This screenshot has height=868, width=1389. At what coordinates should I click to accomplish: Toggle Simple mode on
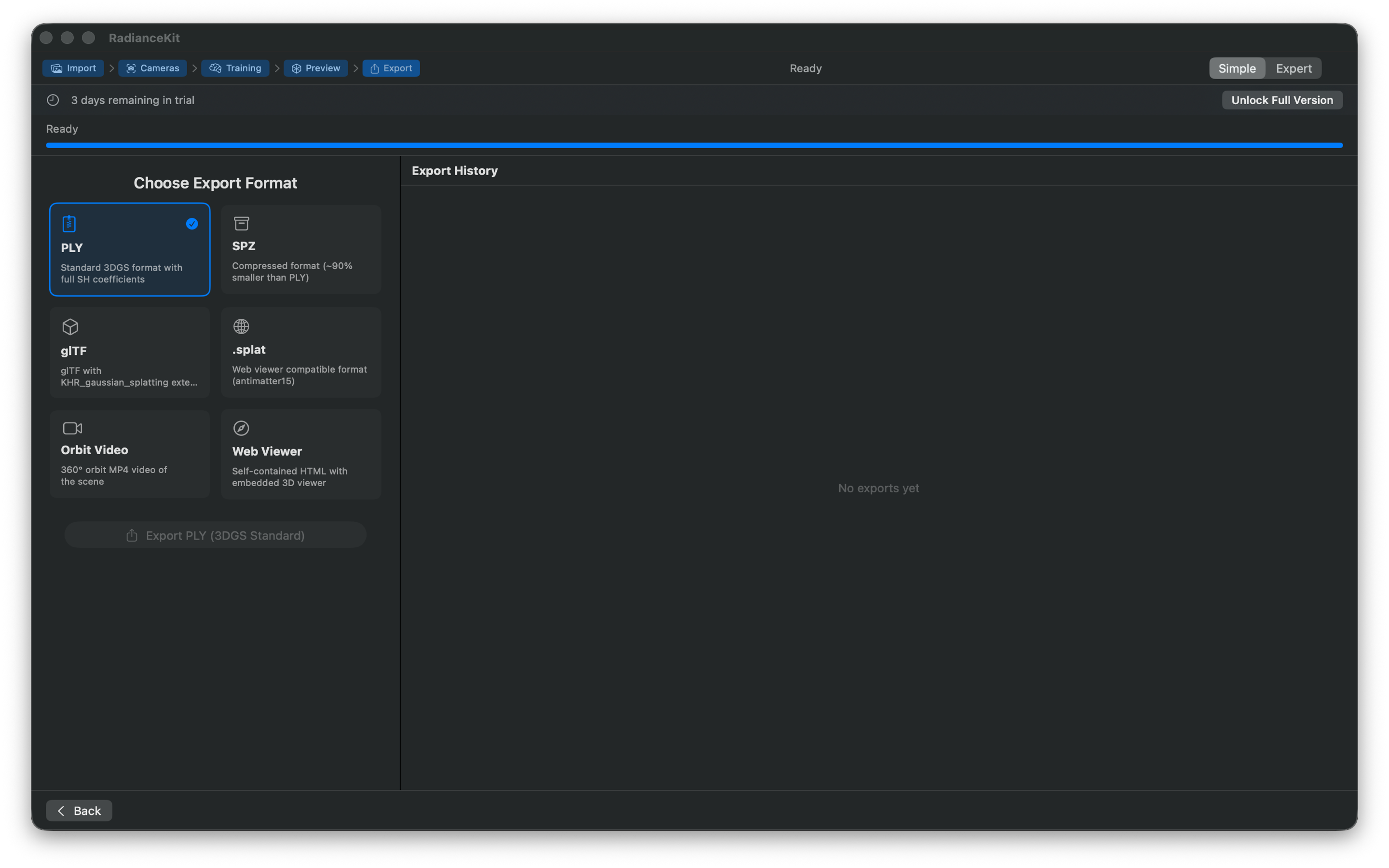[x=1236, y=68]
